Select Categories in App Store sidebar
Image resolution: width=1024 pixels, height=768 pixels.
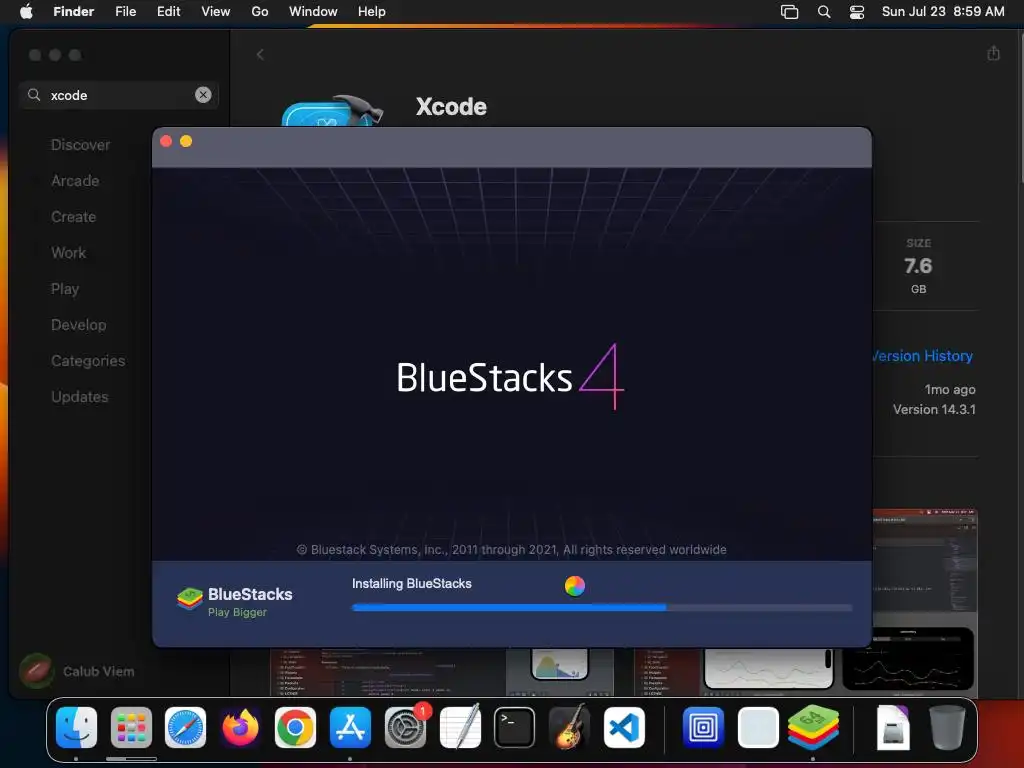[88, 360]
